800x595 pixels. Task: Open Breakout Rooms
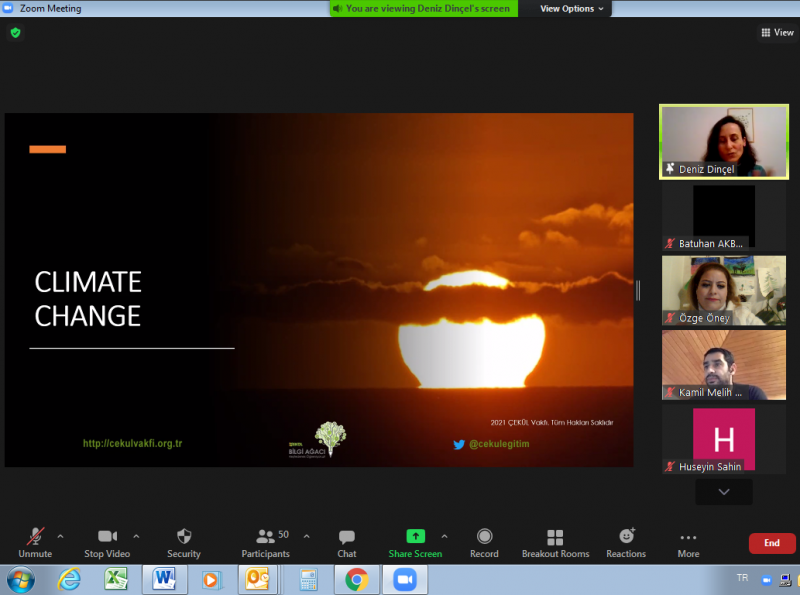[x=555, y=542]
